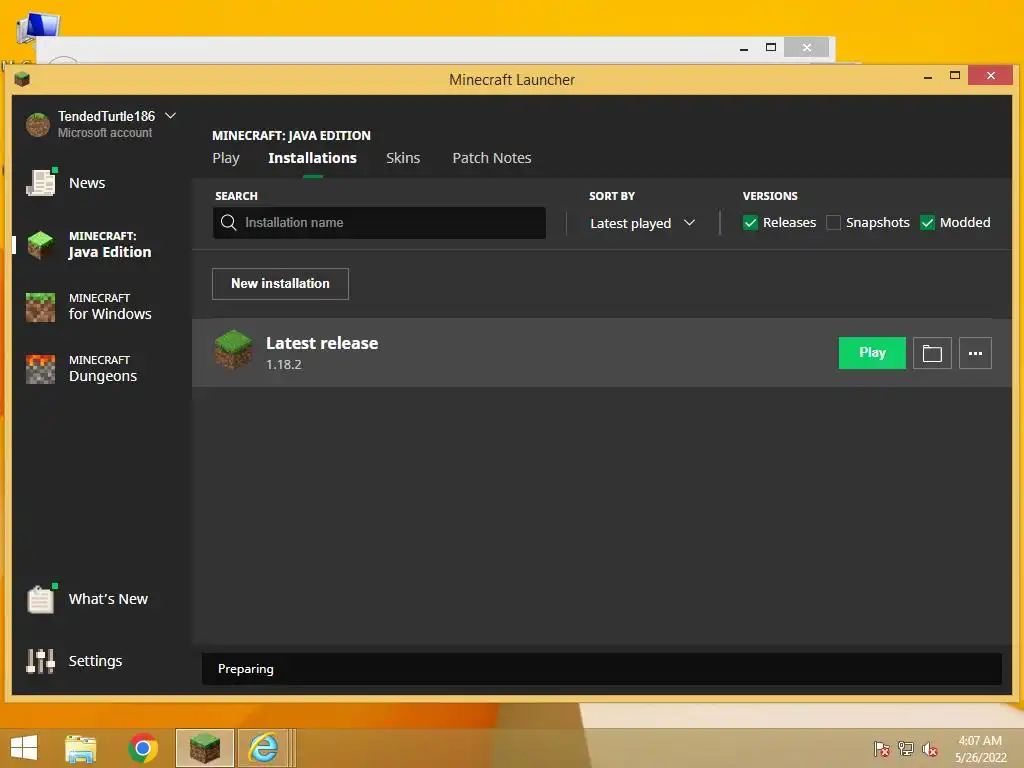
Task: Click network status tray icon
Action: click(906, 749)
